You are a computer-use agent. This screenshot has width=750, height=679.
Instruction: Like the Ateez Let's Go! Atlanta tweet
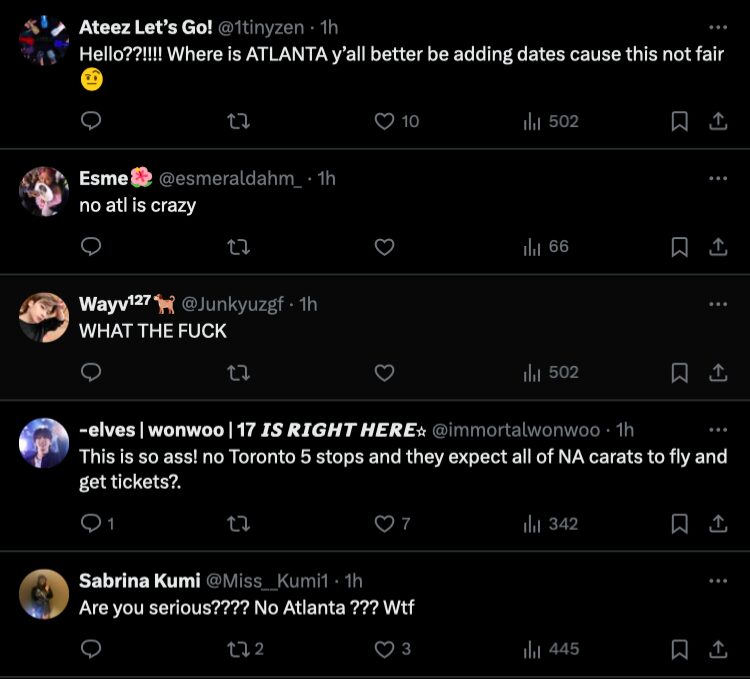pyautogui.click(x=384, y=121)
